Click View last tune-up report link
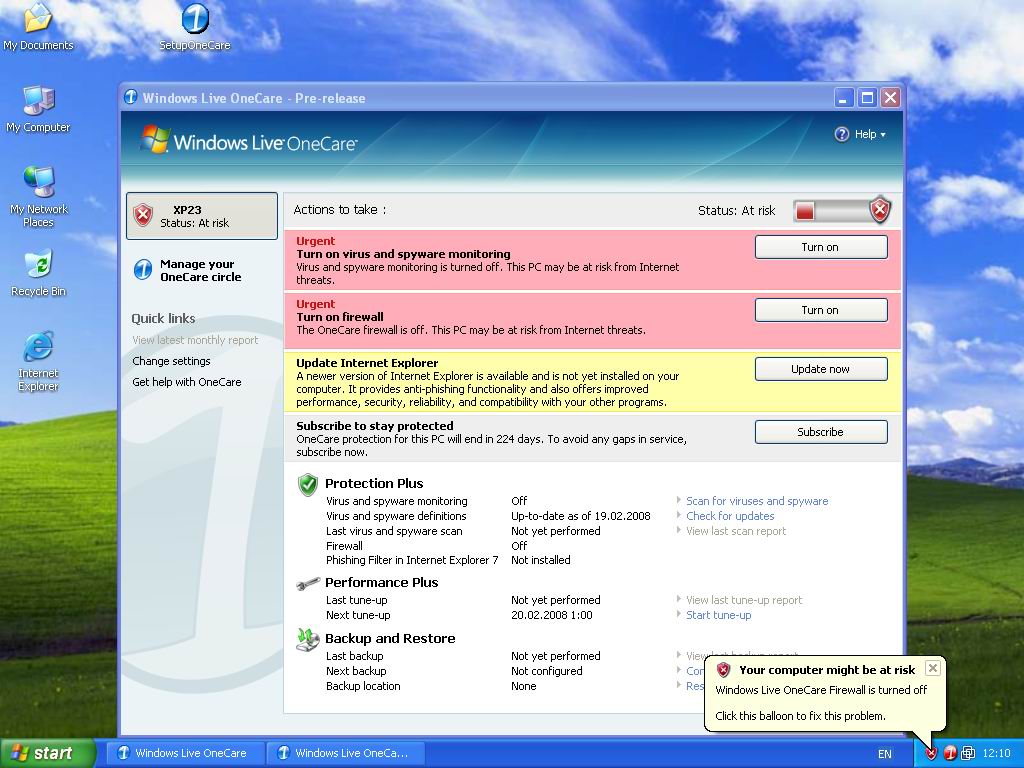Viewport: 1024px width, 768px height. click(744, 600)
